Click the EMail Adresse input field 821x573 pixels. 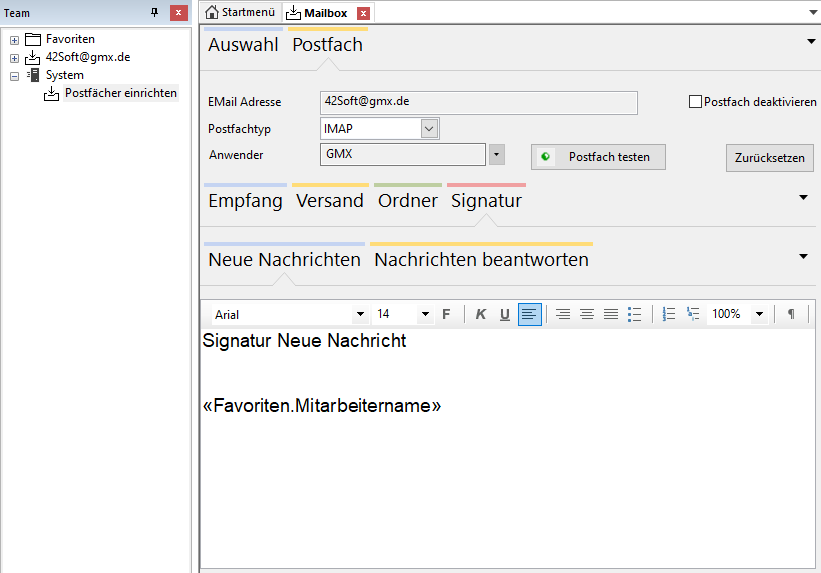coord(479,102)
